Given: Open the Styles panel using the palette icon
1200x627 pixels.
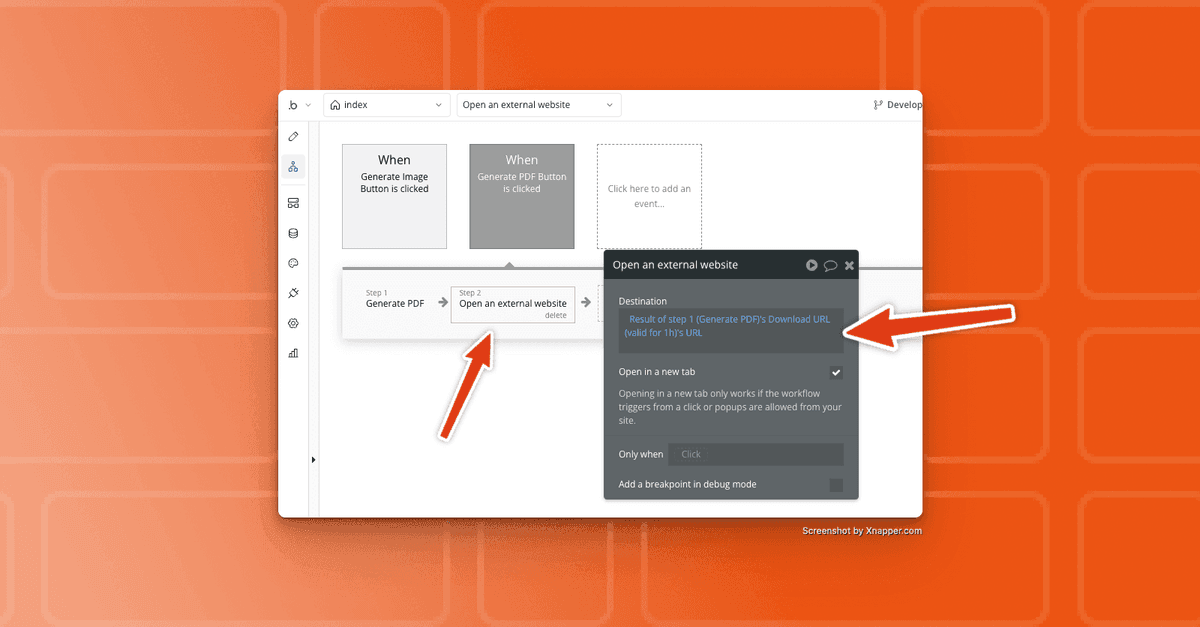Looking at the screenshot, I should pos(293,262).
